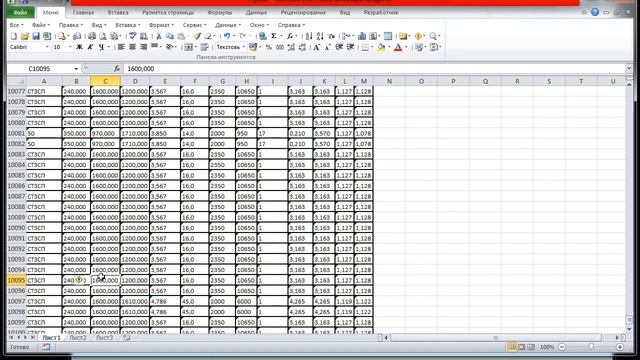
Task: Open the Borders dropdown arrow
Action: (372, 48)
